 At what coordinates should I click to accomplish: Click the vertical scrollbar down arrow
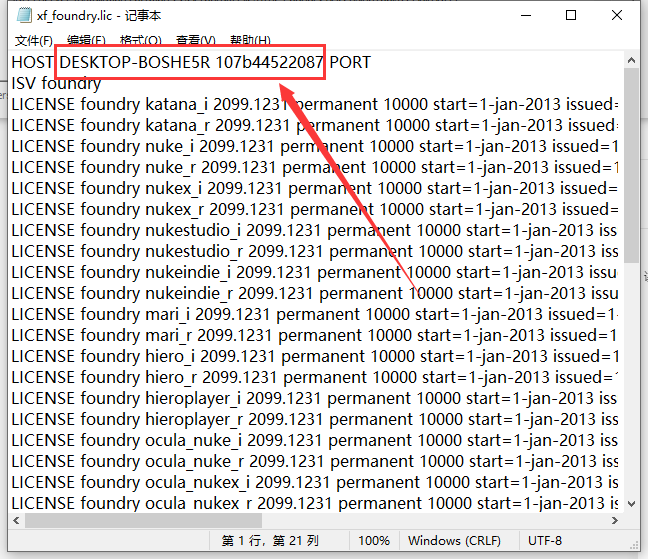tap(631, 504)
